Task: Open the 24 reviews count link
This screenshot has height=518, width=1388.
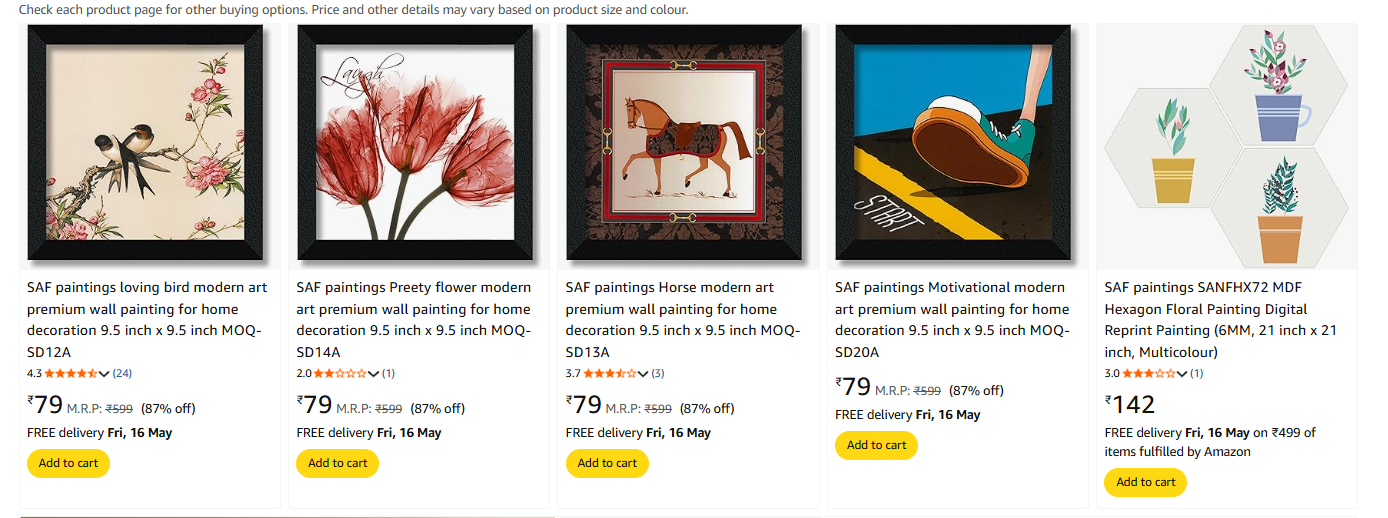Action: [122, 374]
